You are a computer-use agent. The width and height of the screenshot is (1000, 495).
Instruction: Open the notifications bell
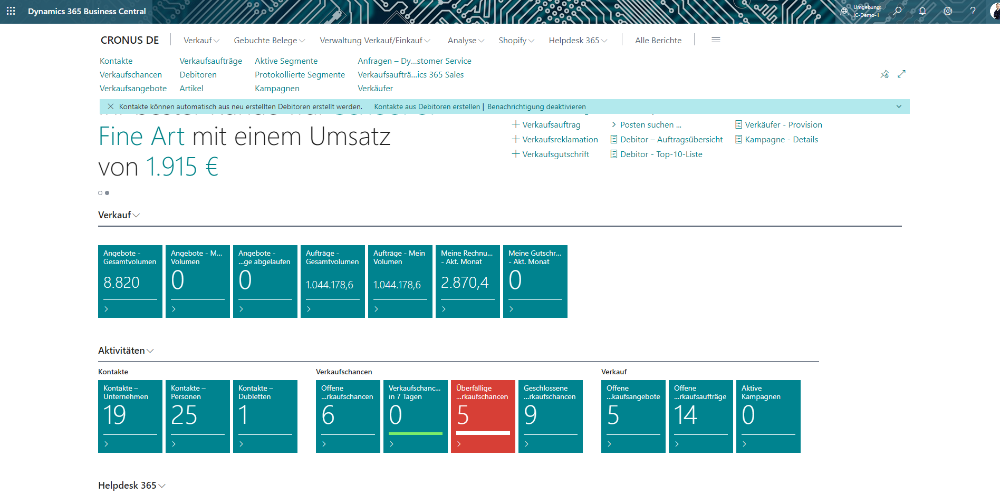(x=922, y=11)
